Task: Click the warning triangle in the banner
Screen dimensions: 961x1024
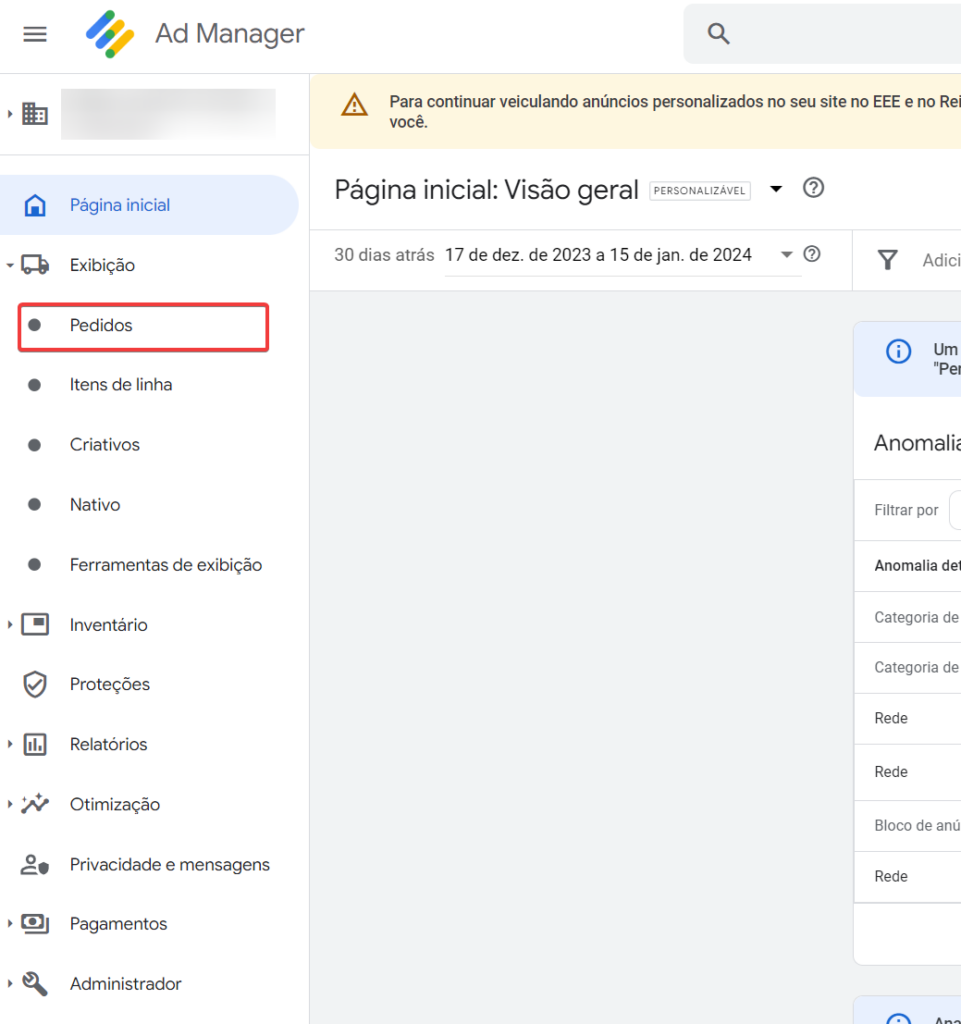Action: [354, 104]
